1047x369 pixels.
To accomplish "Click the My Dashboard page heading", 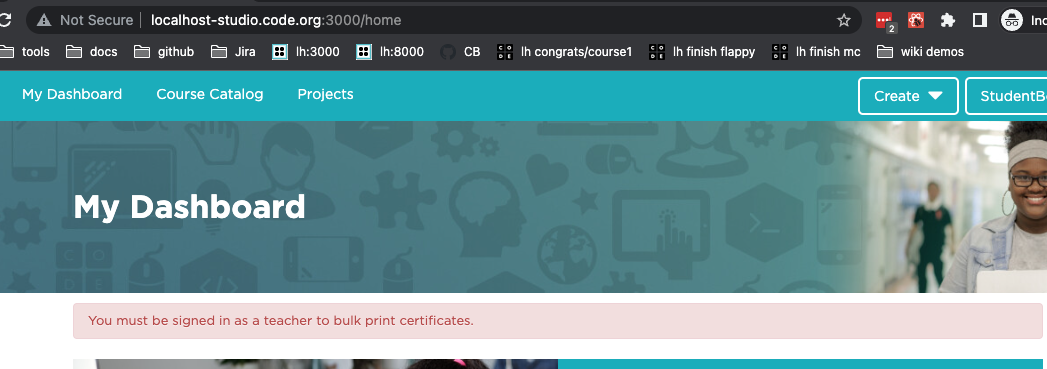I will point(189,207).
